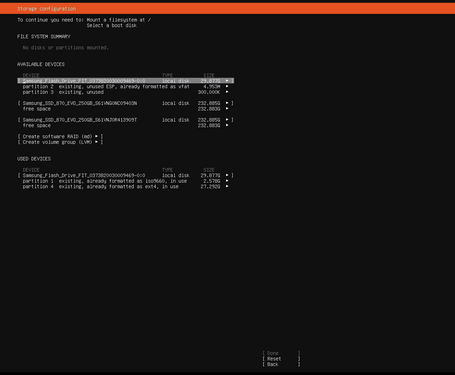The width and height of the screenshot is (455, 375).
Task: Choose Create volume group (LVM)
Action: tap(60, 142)
